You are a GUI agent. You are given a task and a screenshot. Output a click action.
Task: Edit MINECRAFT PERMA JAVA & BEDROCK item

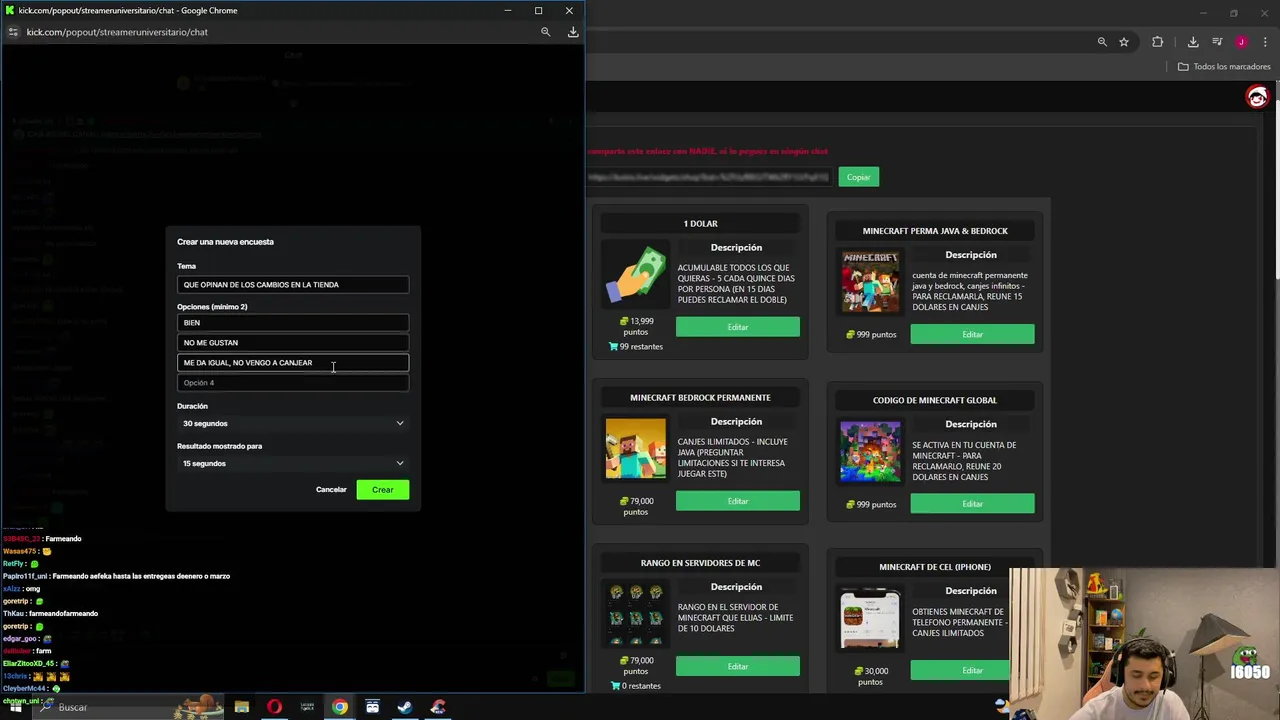[972, 334]
